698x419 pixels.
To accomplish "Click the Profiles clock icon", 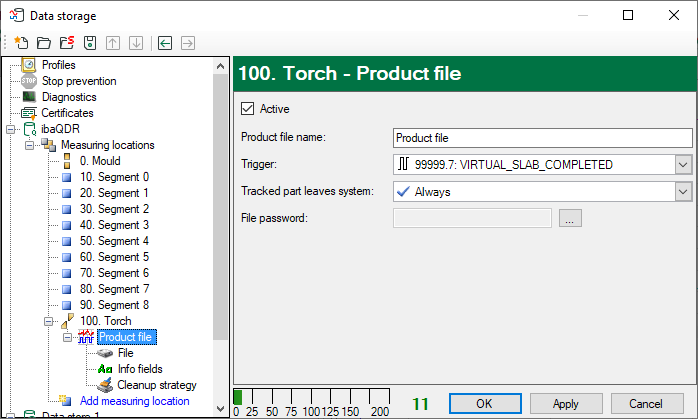I will point(29,65).
